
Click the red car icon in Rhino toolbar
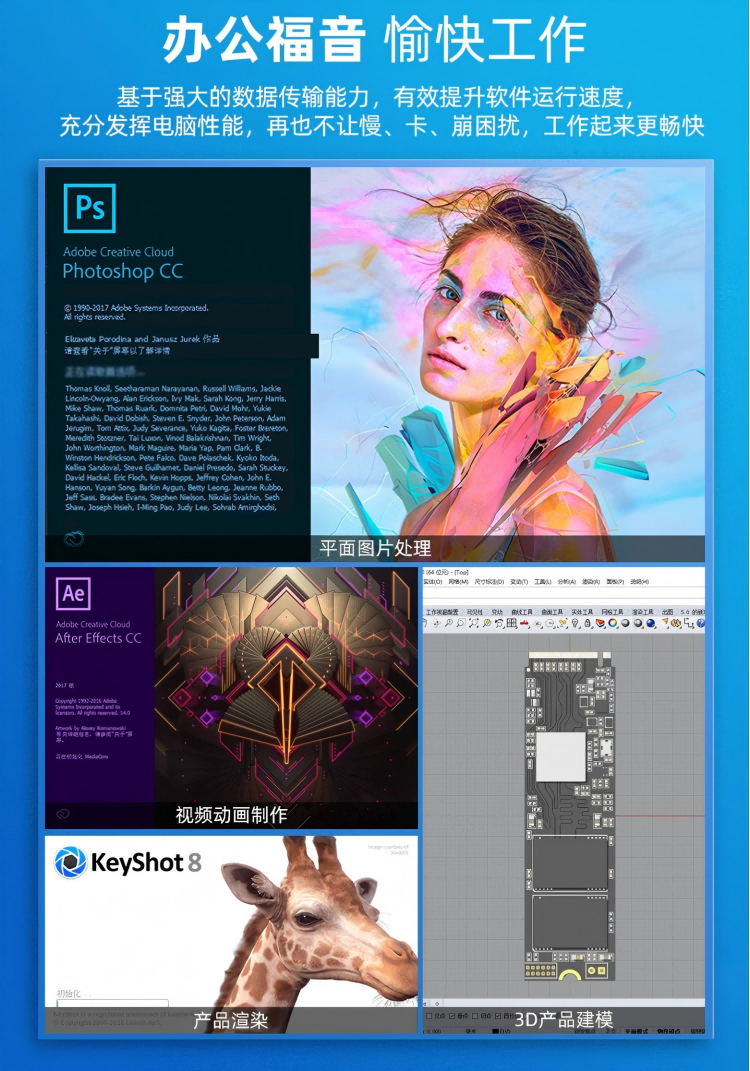point(525,623)
